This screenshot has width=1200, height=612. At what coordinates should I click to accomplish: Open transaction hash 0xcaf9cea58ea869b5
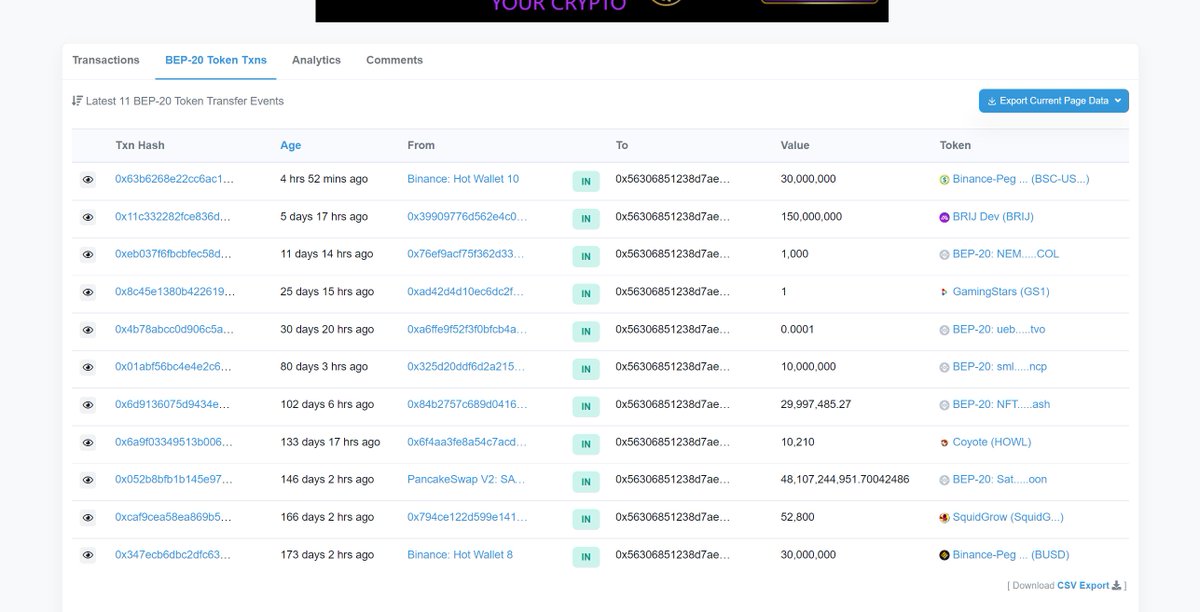pos(173,517)
